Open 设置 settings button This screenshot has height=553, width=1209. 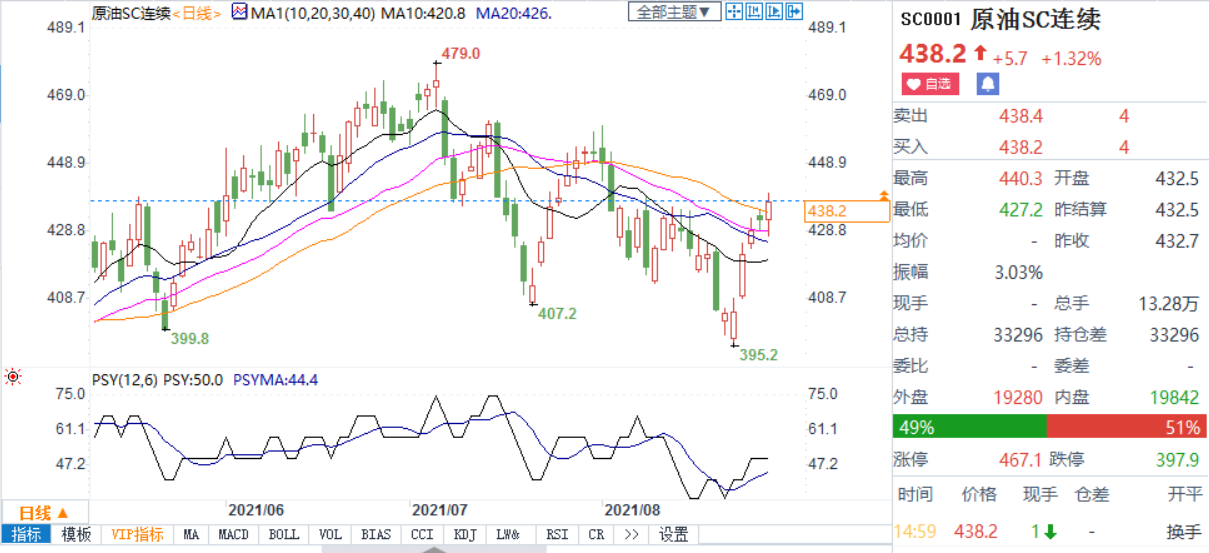point(674,535)
